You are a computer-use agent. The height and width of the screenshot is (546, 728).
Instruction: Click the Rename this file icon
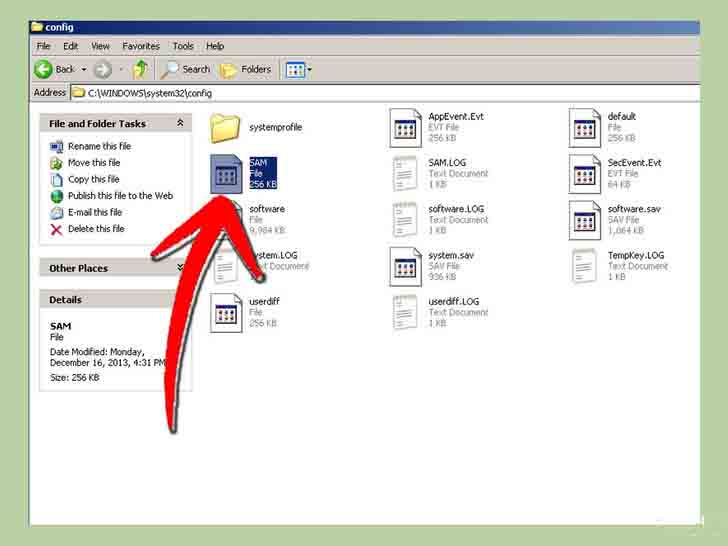point(56,147)
